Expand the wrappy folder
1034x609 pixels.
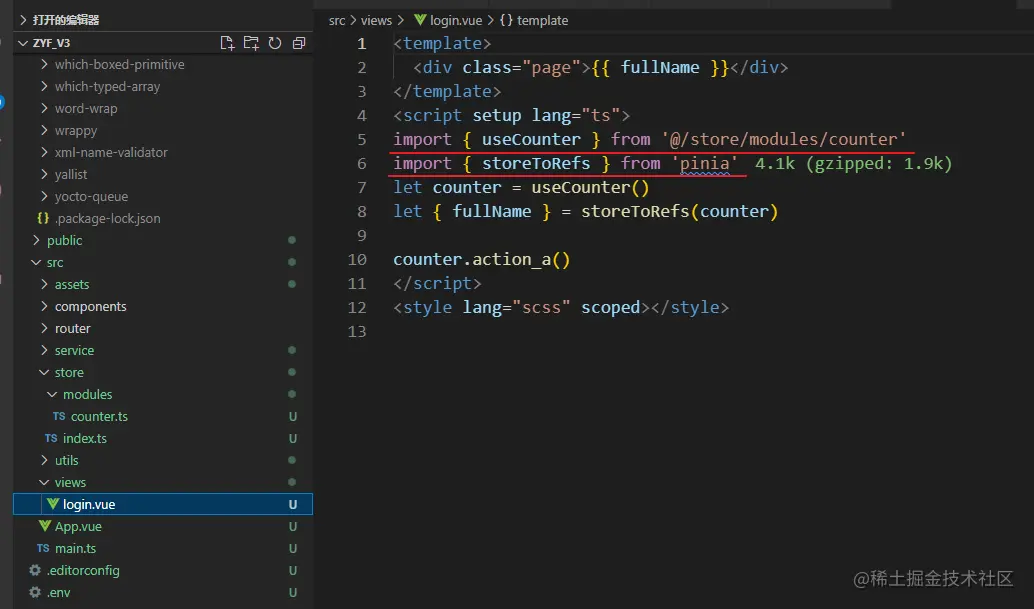coord(44,130)
